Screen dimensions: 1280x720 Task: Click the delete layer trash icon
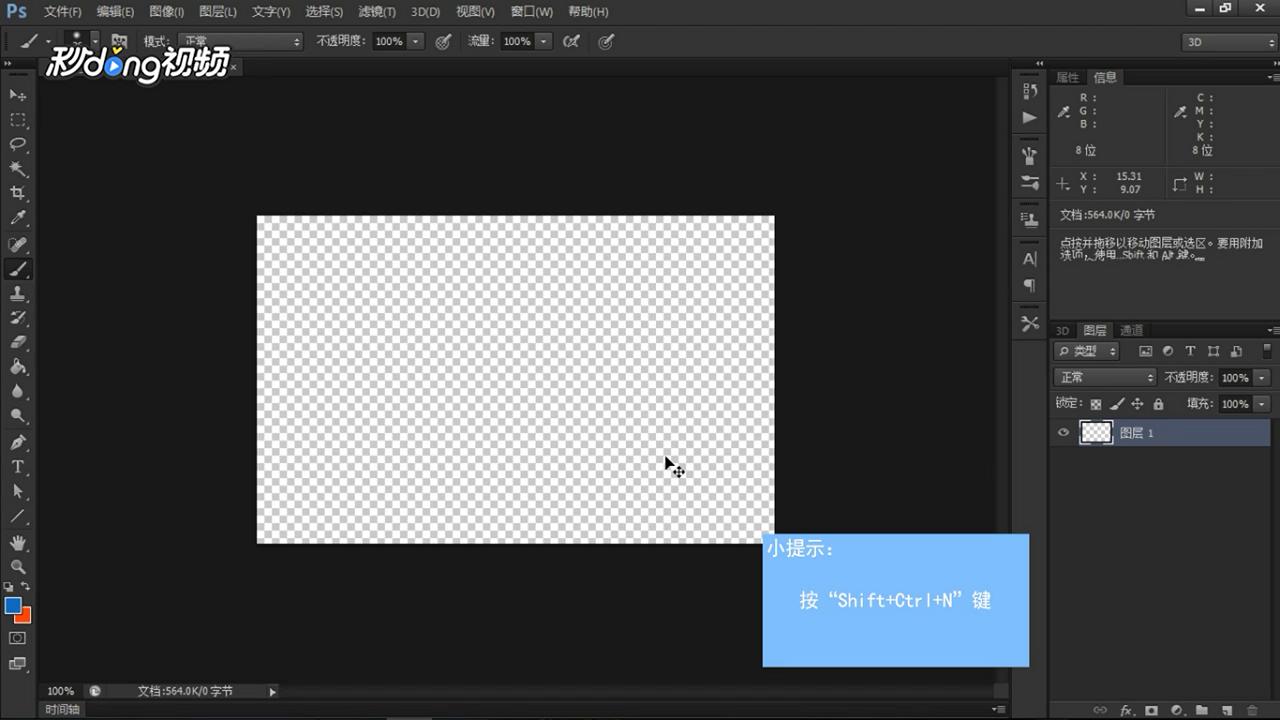[x=1251, y=710]
